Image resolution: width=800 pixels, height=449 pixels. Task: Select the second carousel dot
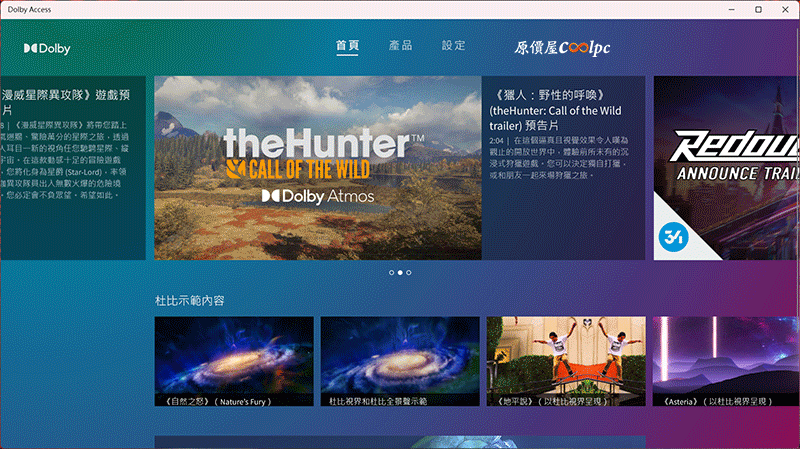click(x=400, y=272)
